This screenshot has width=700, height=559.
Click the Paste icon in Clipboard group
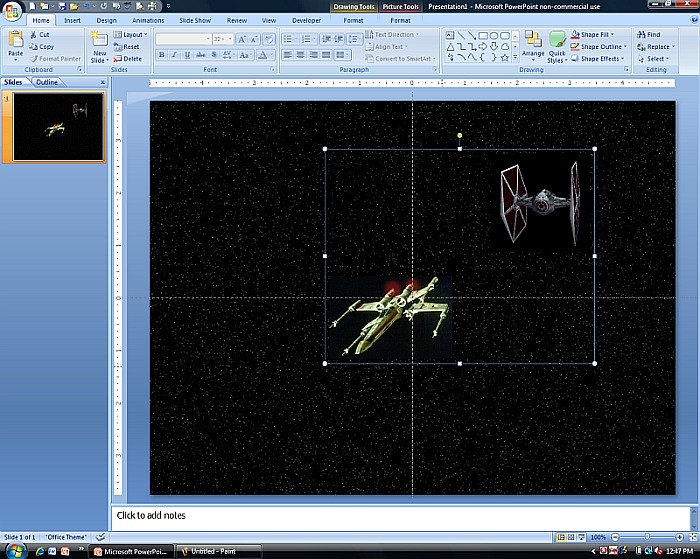click(x=15, y=41)
